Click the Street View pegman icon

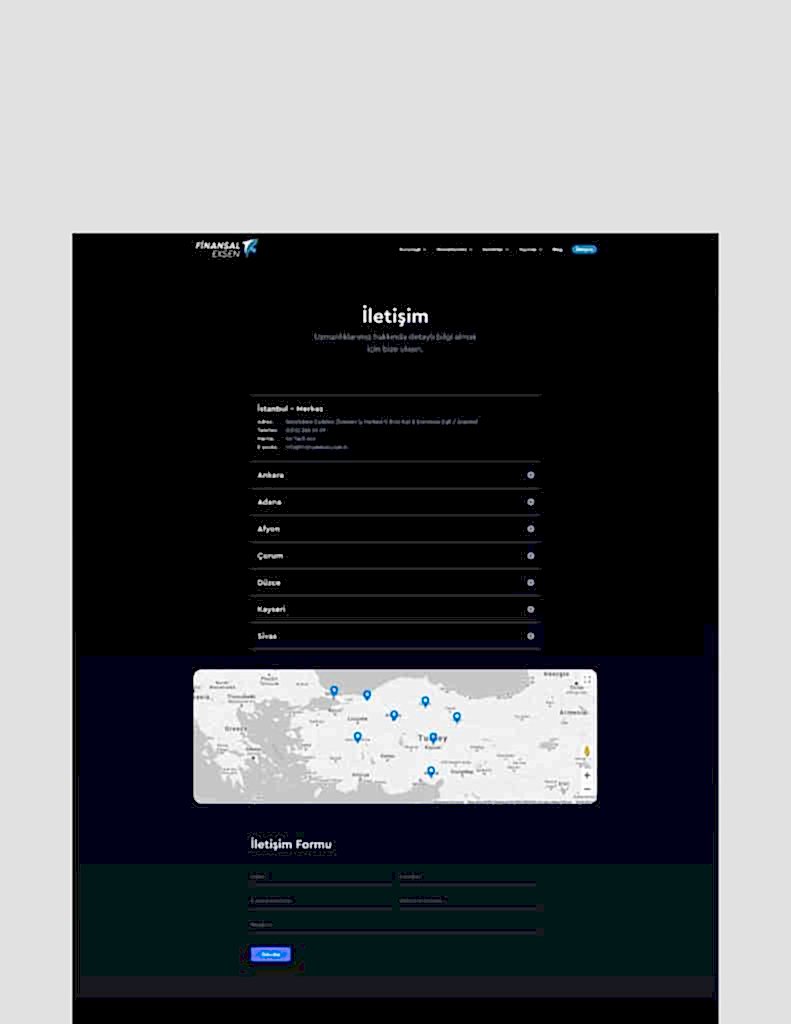coord(587,752)
